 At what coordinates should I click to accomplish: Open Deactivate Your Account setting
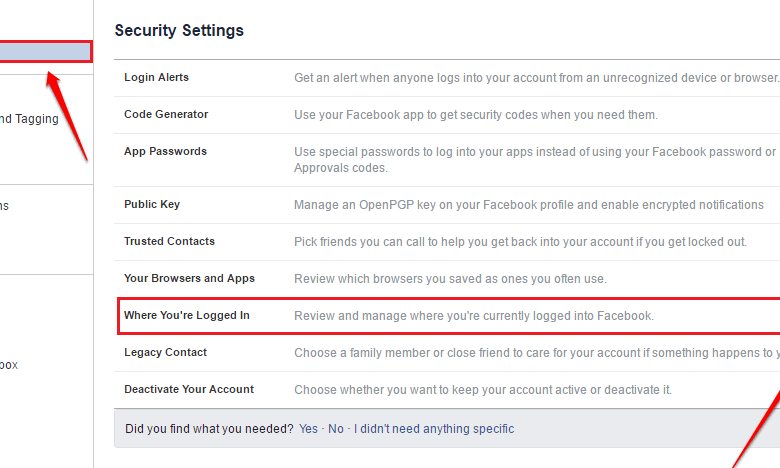[x=189, y=389]
